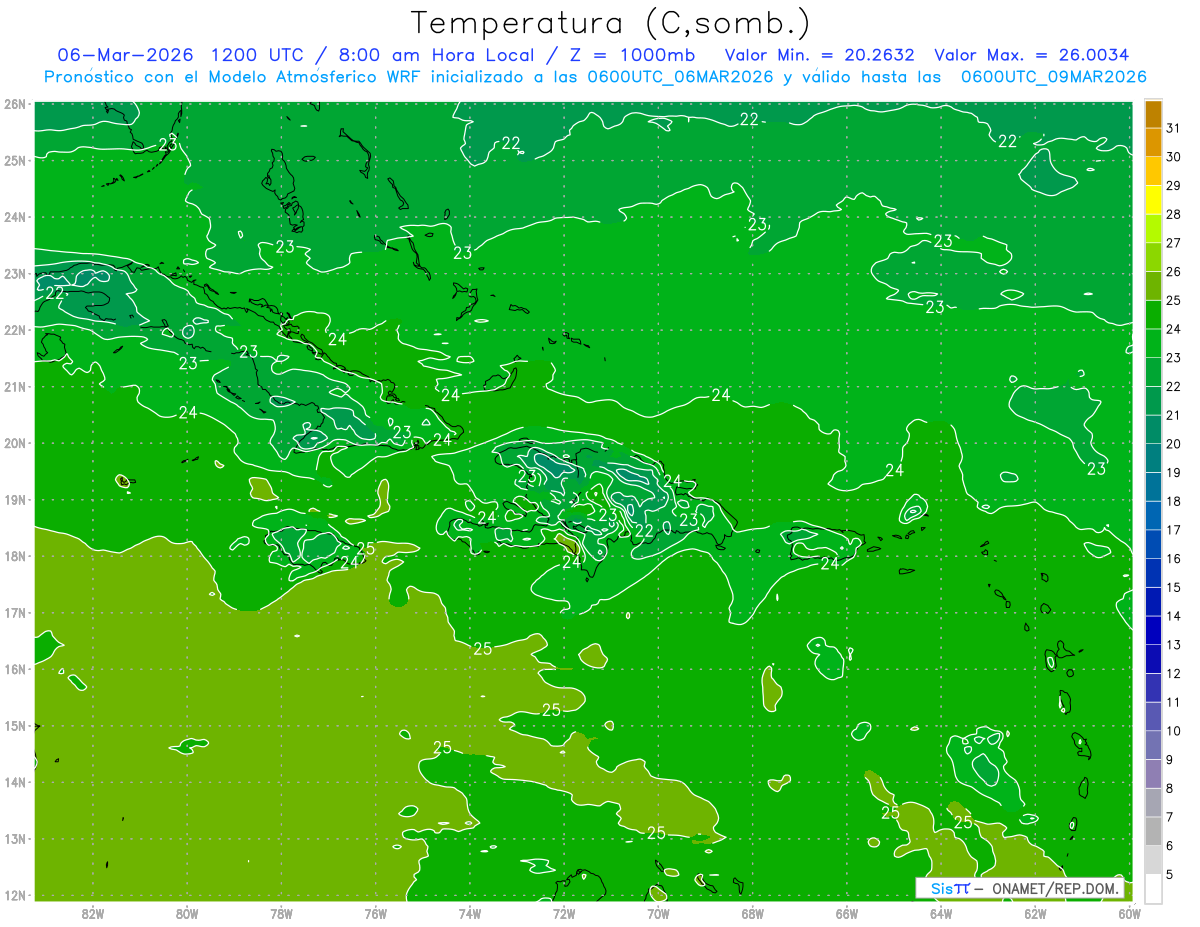Click the '80W' longitude axis label
The width and height of the screenshot is (1200, 927).
click(187, 913)
